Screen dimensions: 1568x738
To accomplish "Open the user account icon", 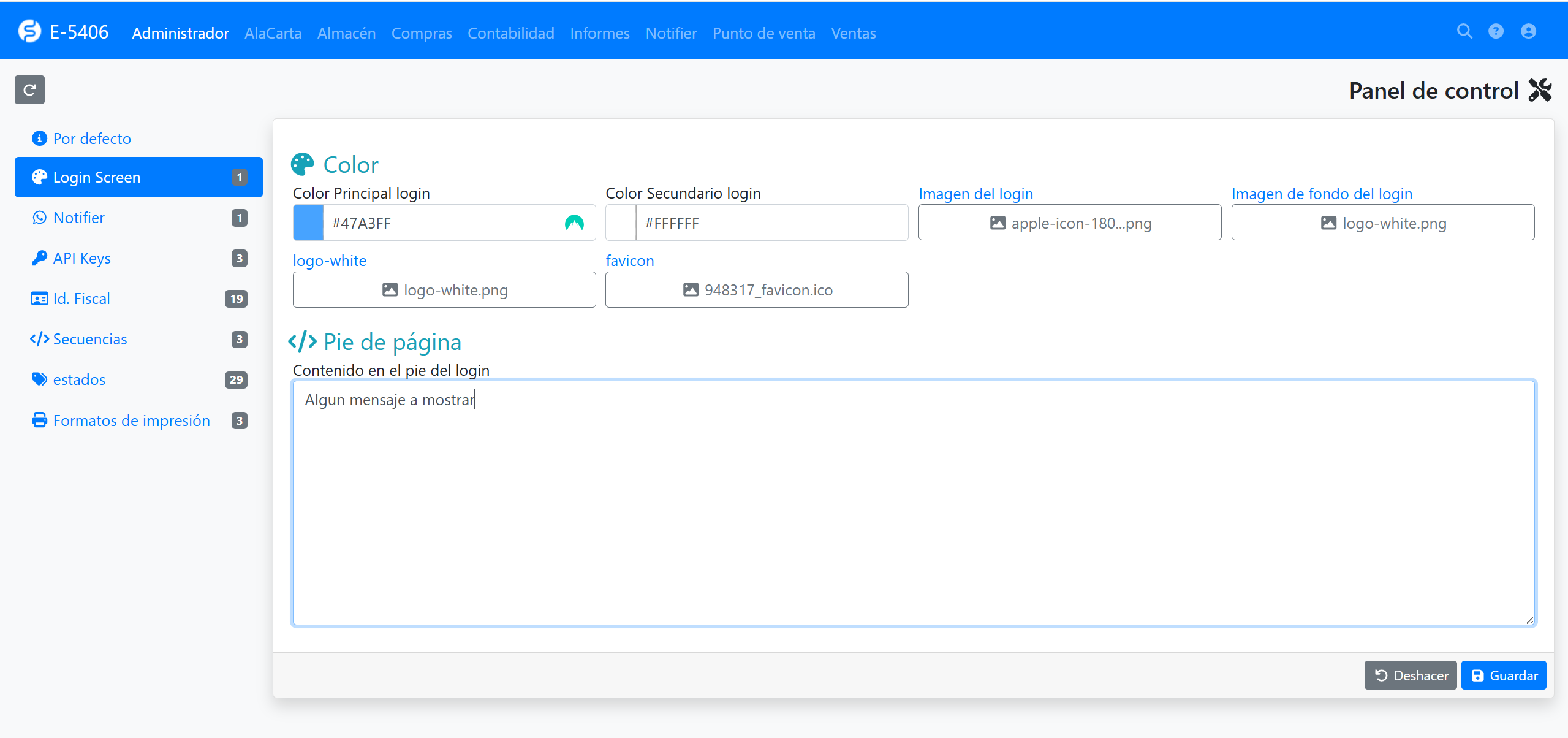I will coord(1528,31).
